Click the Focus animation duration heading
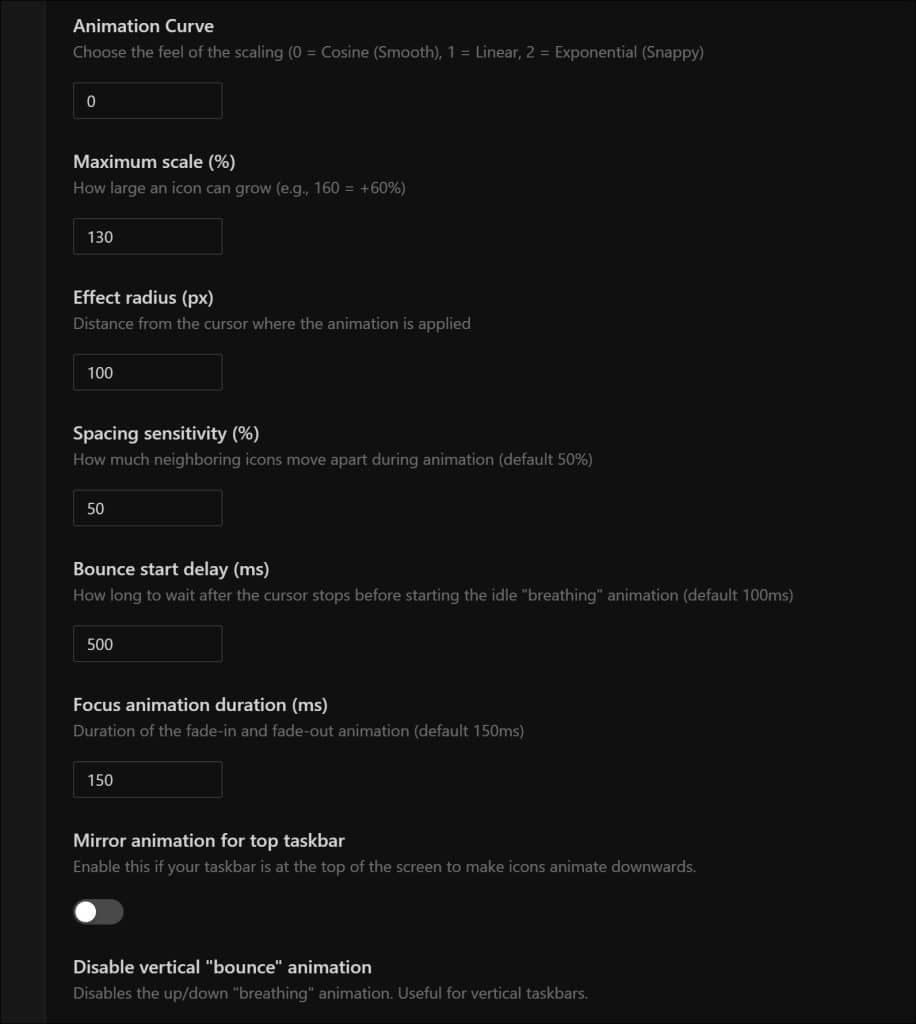The image size is (916, 1024). point(200,704)
